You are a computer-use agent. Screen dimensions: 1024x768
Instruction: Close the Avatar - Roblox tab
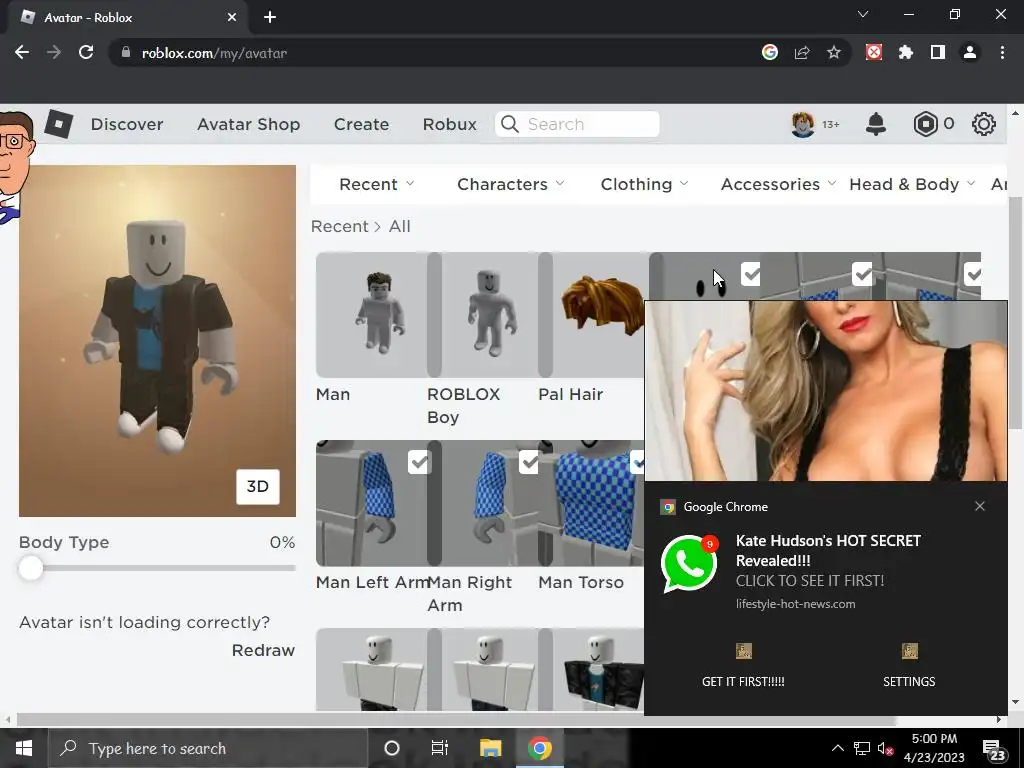click(x=232, y=18)
